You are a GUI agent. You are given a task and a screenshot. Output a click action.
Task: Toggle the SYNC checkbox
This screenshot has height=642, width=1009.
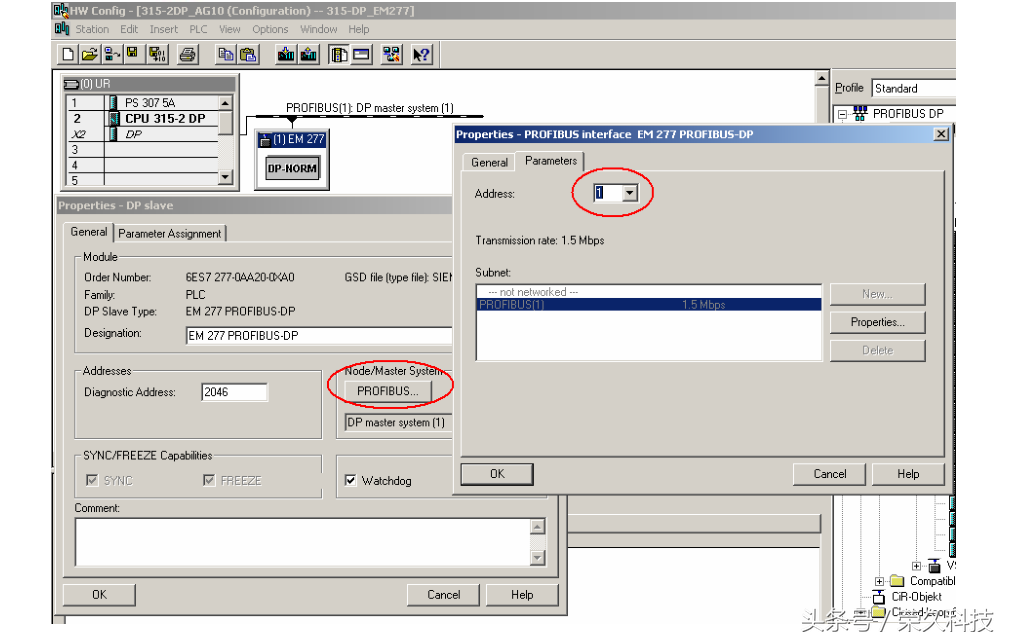click(92, 481)
